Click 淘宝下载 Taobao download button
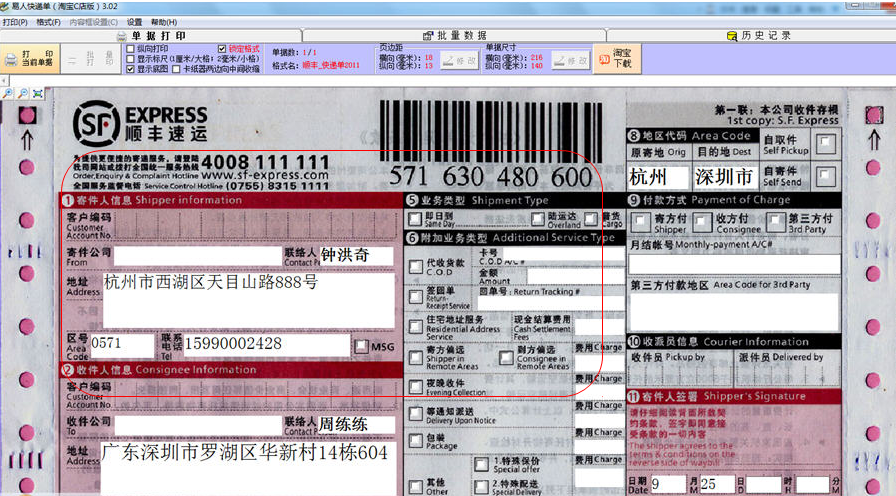 click(617, 58)
